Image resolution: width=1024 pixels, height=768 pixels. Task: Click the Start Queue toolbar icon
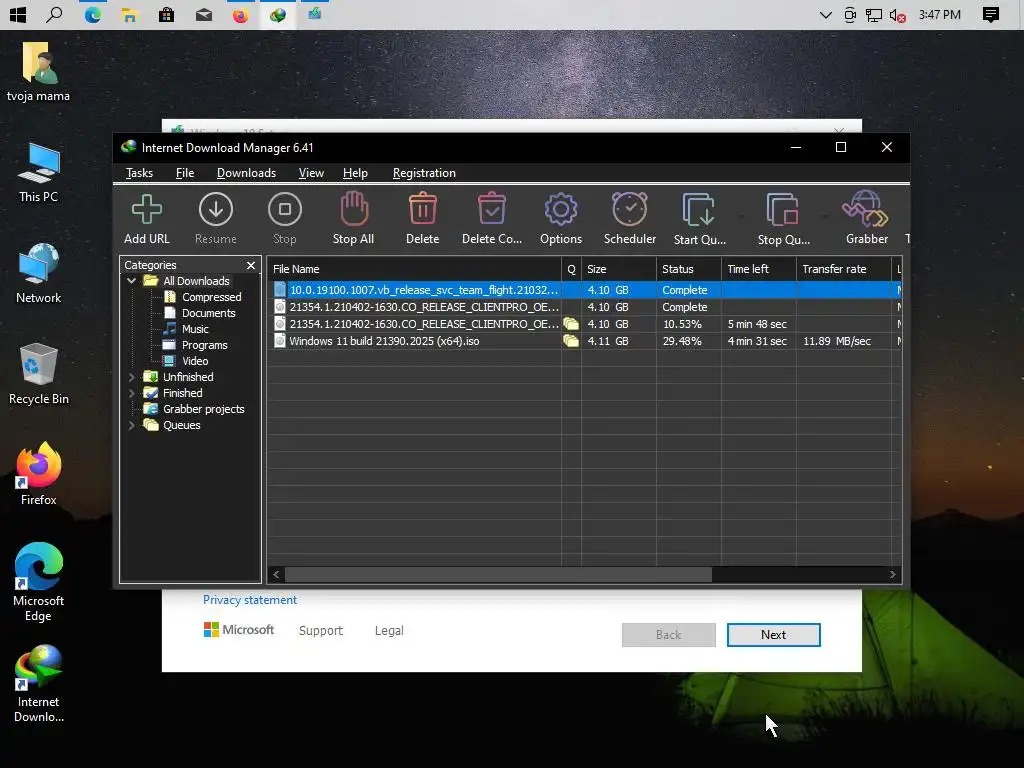coord(699,210)
